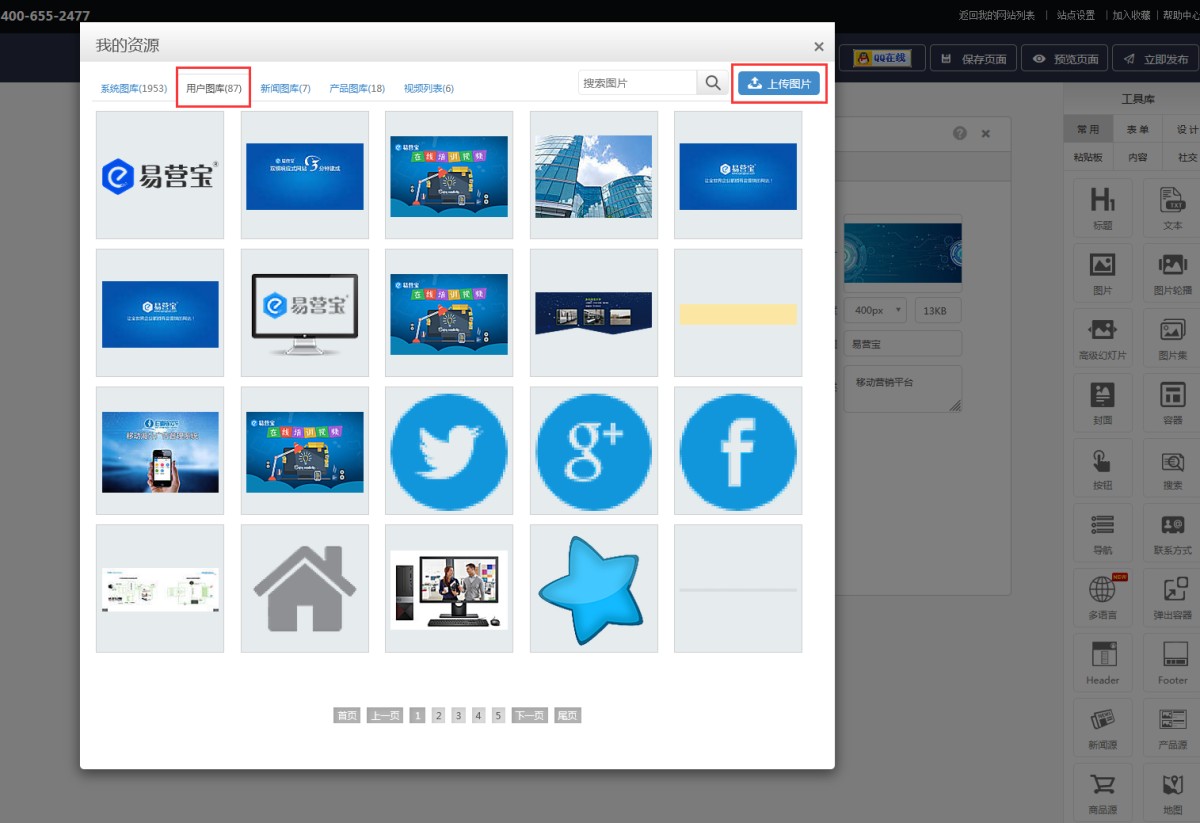The width and height of the screenshot is (1200, 823).
Task: Click the 保存页面 save button
Action: tap(973, 58)
